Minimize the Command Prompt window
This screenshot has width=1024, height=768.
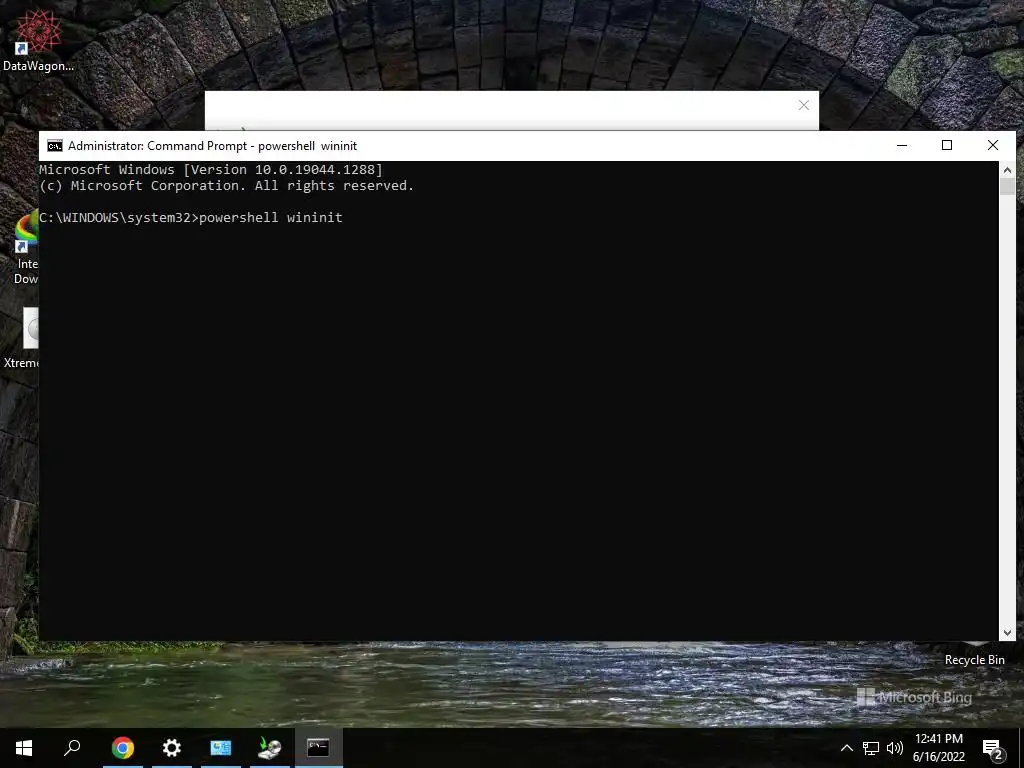click(902, 146)
